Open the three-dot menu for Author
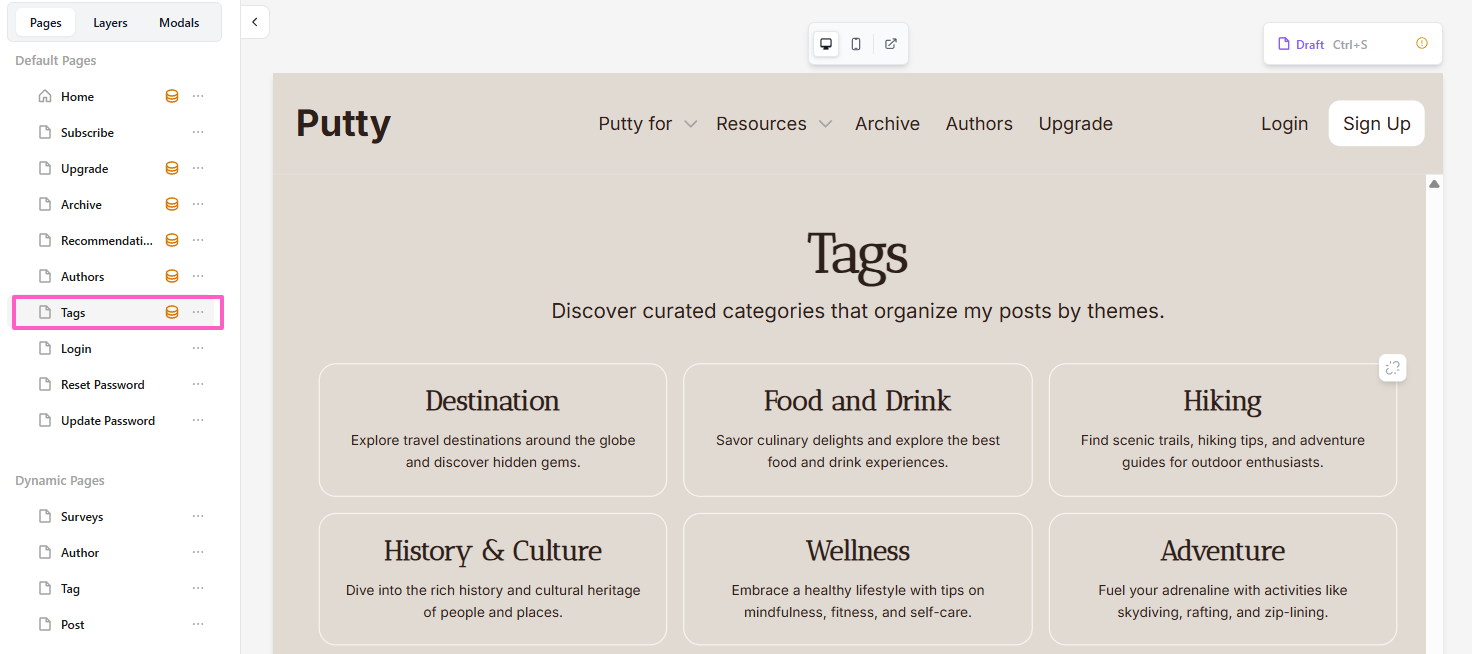The height and width of the screenshot is (654, 1472). (x=198, y=552)
